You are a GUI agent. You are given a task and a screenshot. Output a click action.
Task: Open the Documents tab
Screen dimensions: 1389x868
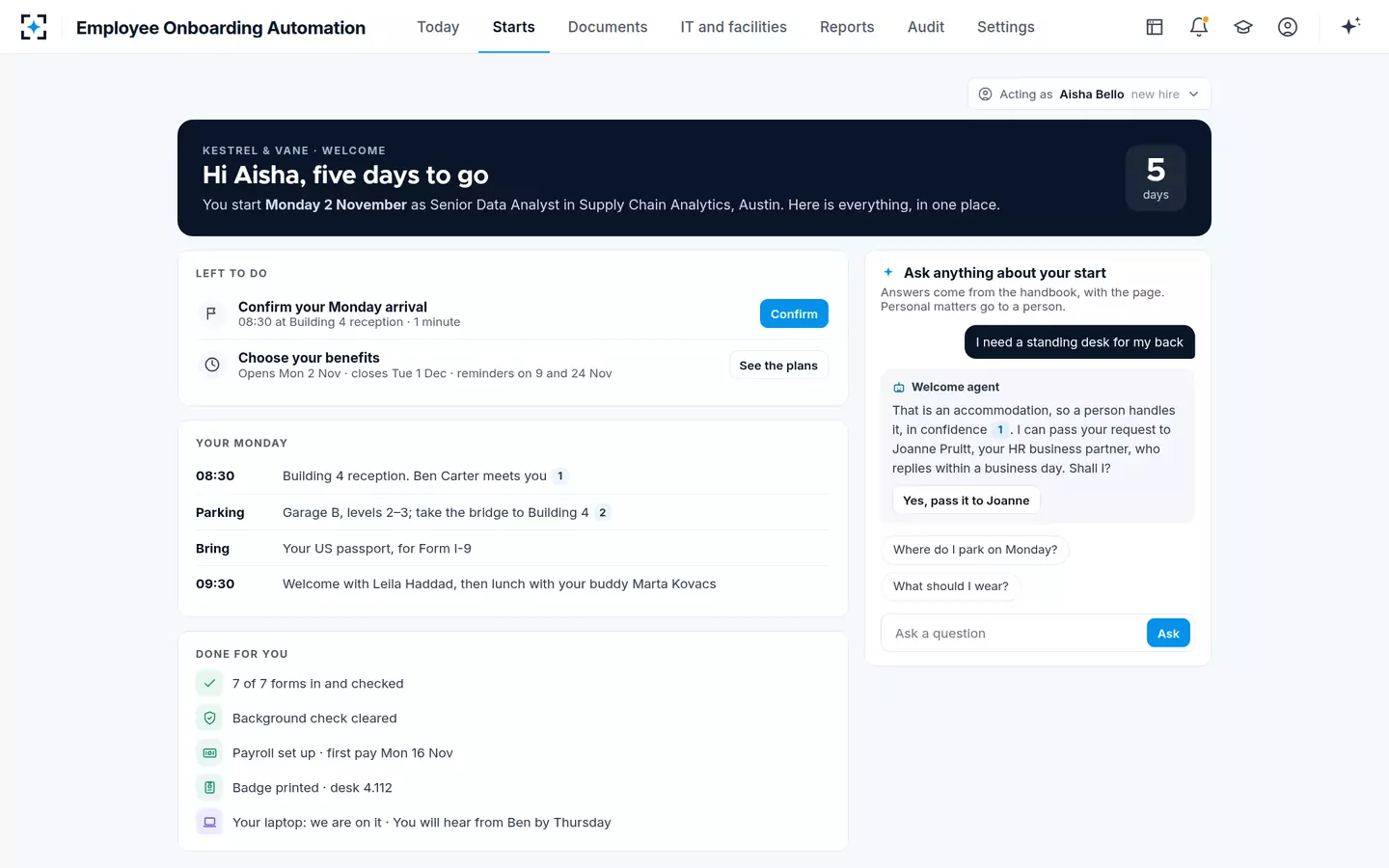(x=608, y=27)
